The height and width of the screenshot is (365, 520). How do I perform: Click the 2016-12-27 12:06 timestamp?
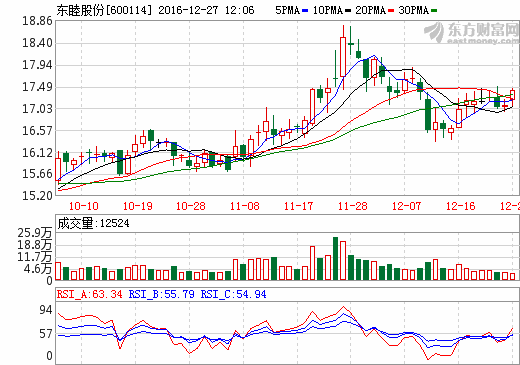pyautogui.click(x=206, y=10)
